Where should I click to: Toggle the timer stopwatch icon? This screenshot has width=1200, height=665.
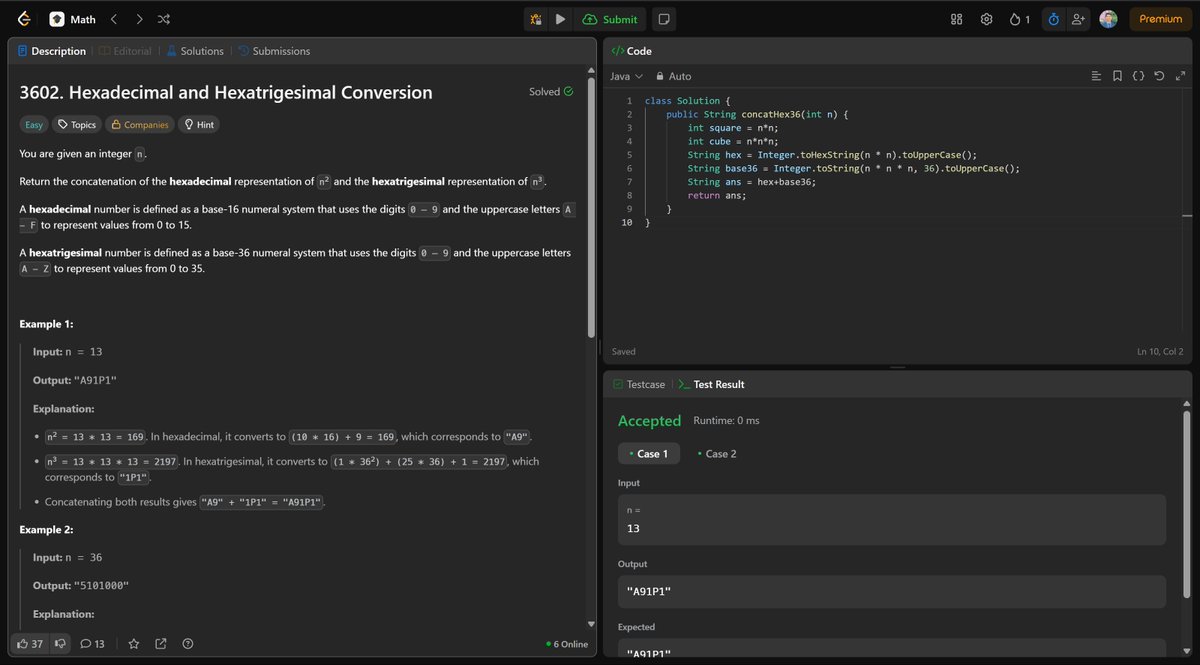[x=1053, y=19]
